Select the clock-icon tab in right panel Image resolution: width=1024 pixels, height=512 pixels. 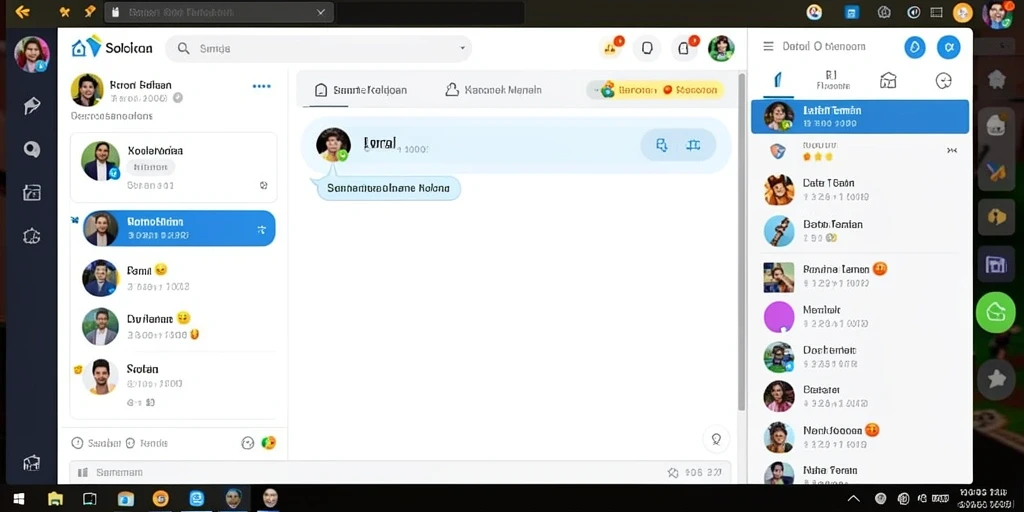[943, 80]
